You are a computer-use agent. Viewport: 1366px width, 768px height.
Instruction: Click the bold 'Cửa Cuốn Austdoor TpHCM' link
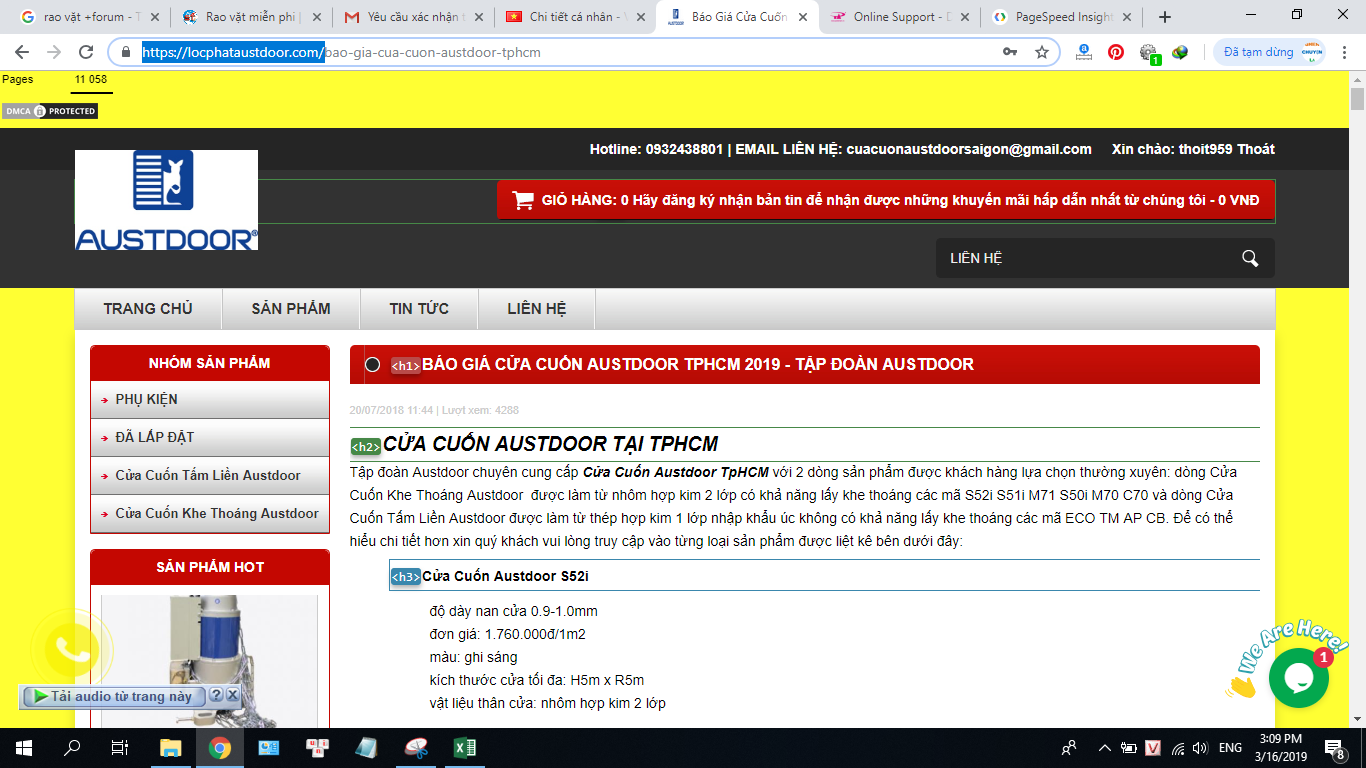676,472
